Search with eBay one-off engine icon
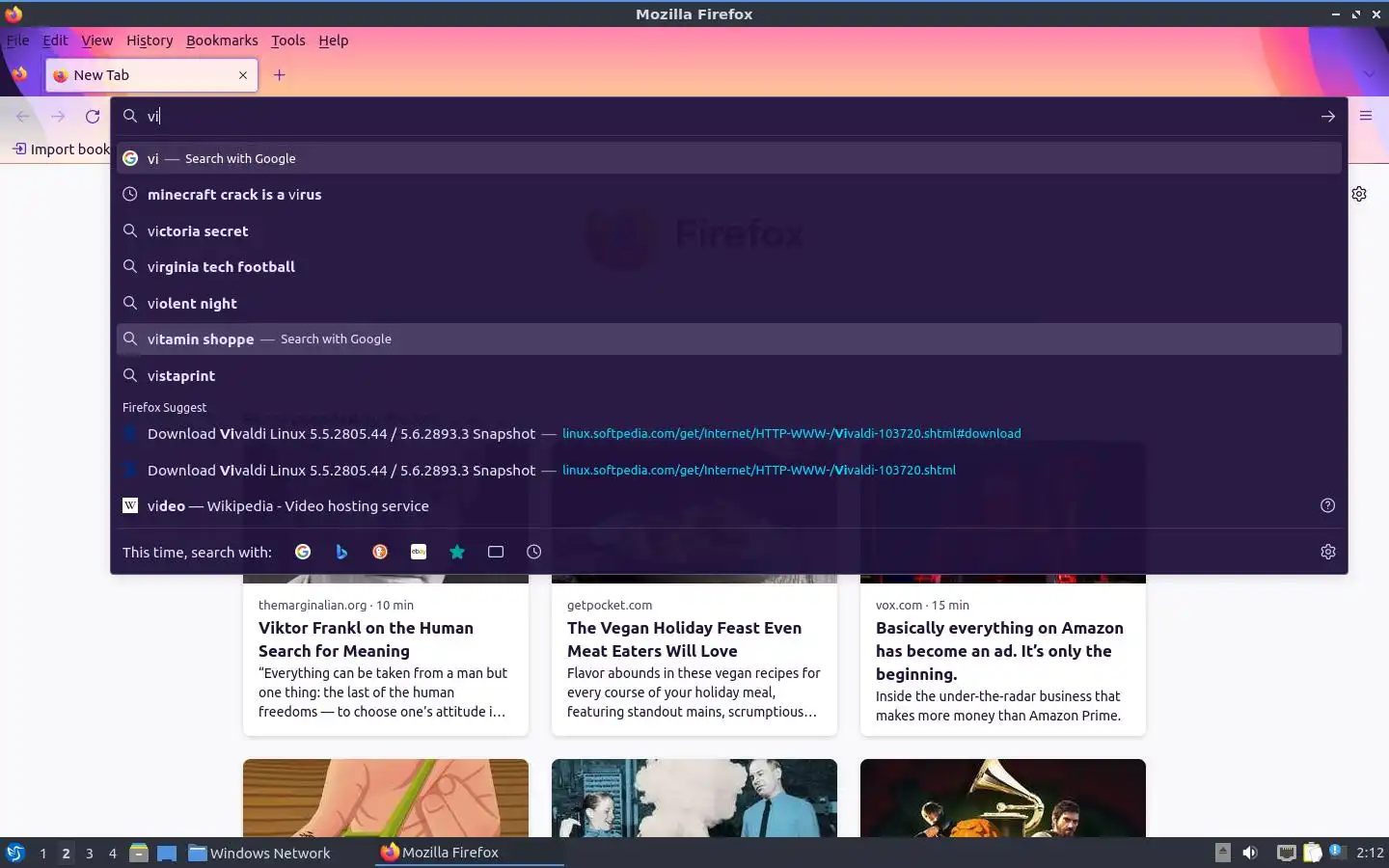 click(419, 552)
